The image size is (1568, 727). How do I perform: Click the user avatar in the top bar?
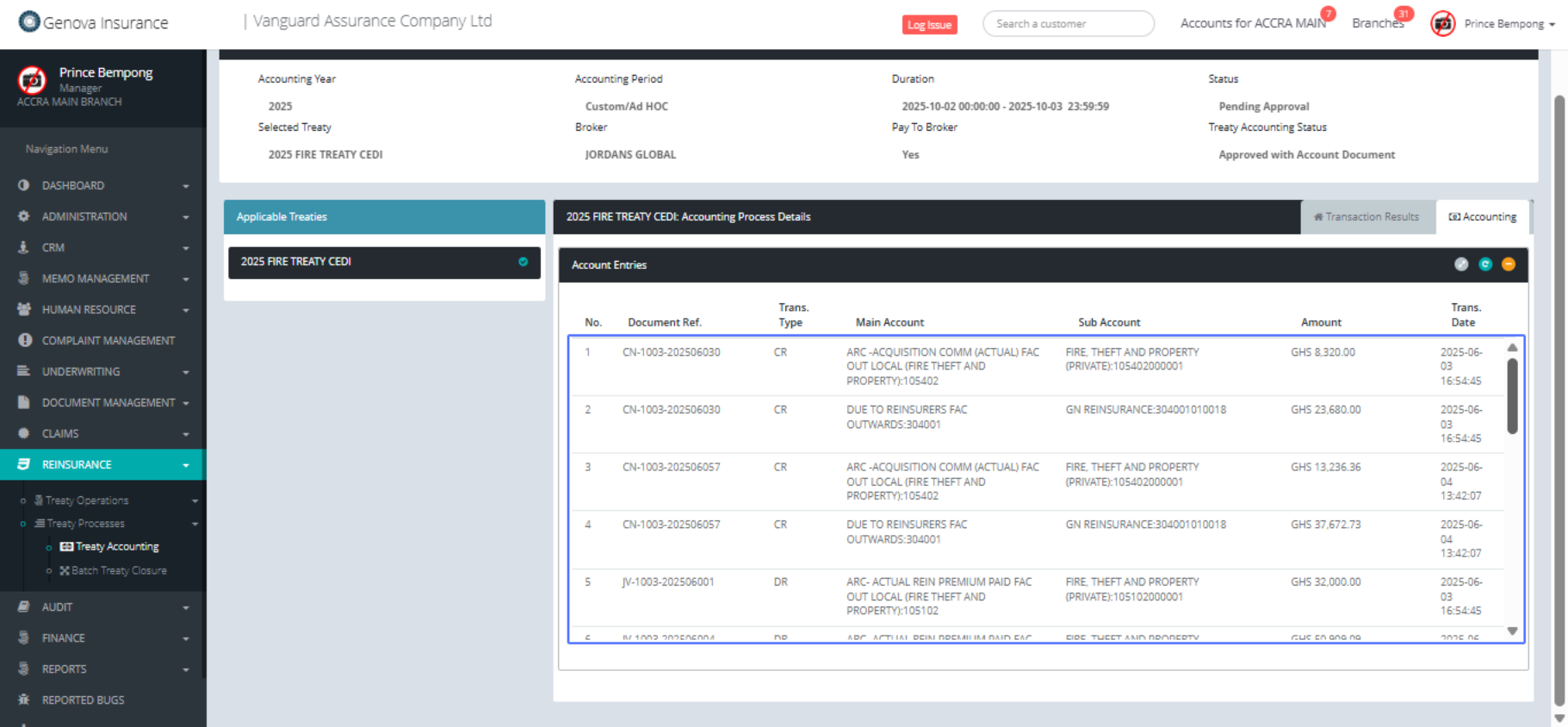[1442, 24]
